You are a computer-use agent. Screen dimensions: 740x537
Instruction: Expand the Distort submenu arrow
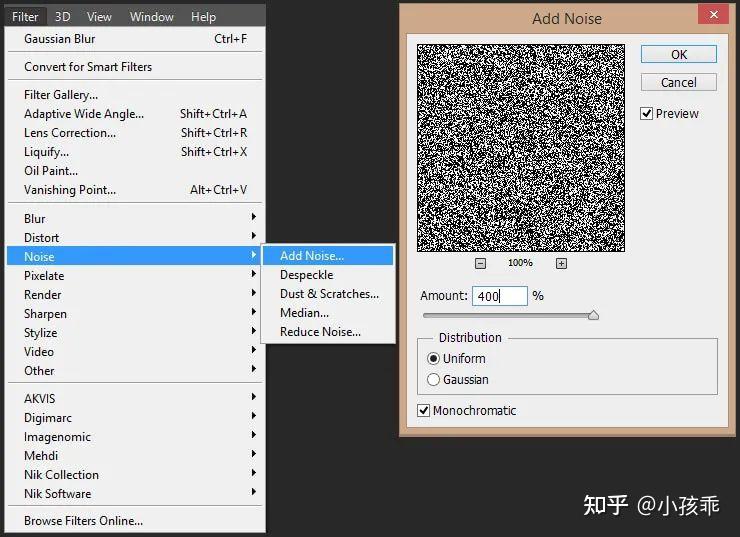[253, 235]
